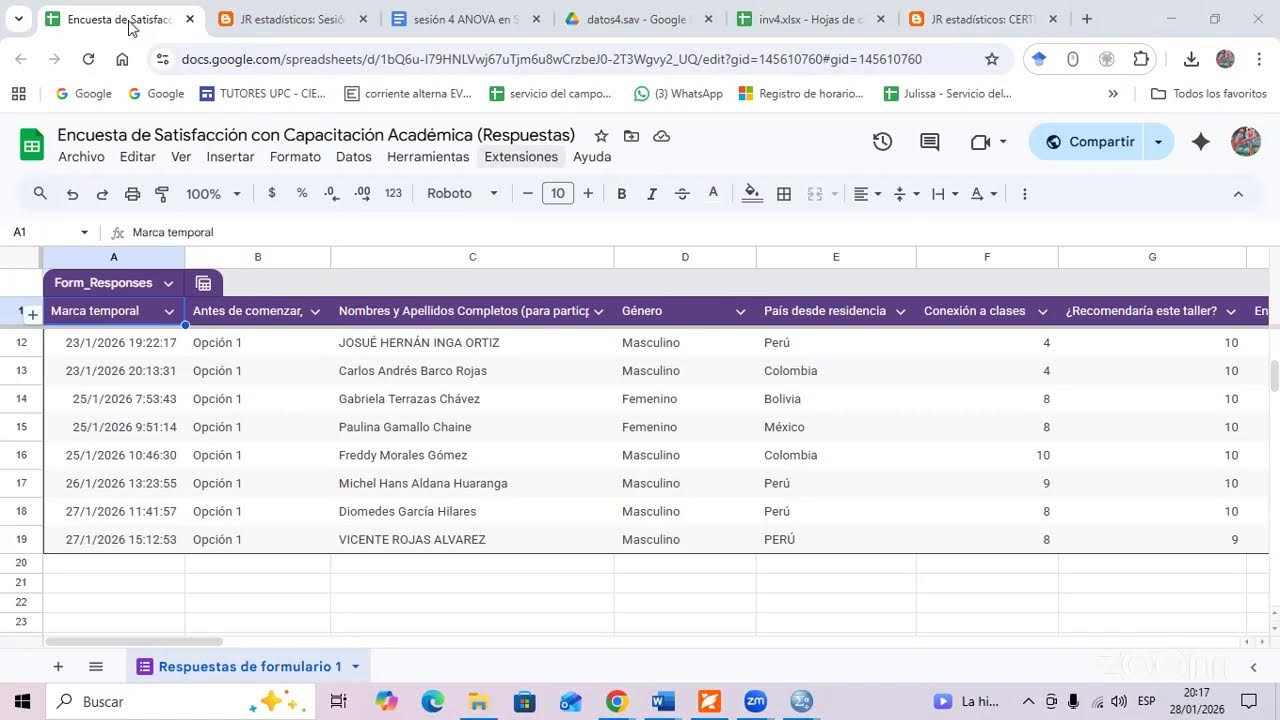The image size is (1280, 720).
Task: Toggle bold formatting
Action: pyautogui.click(x=622, y=194)
